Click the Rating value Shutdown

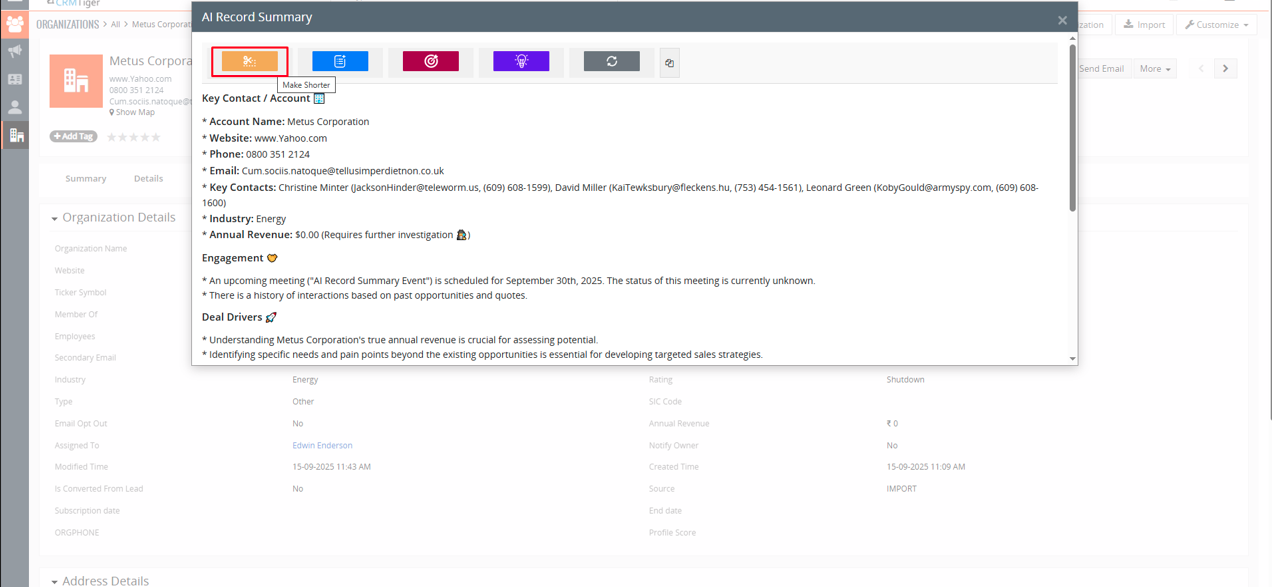[905, 380]
